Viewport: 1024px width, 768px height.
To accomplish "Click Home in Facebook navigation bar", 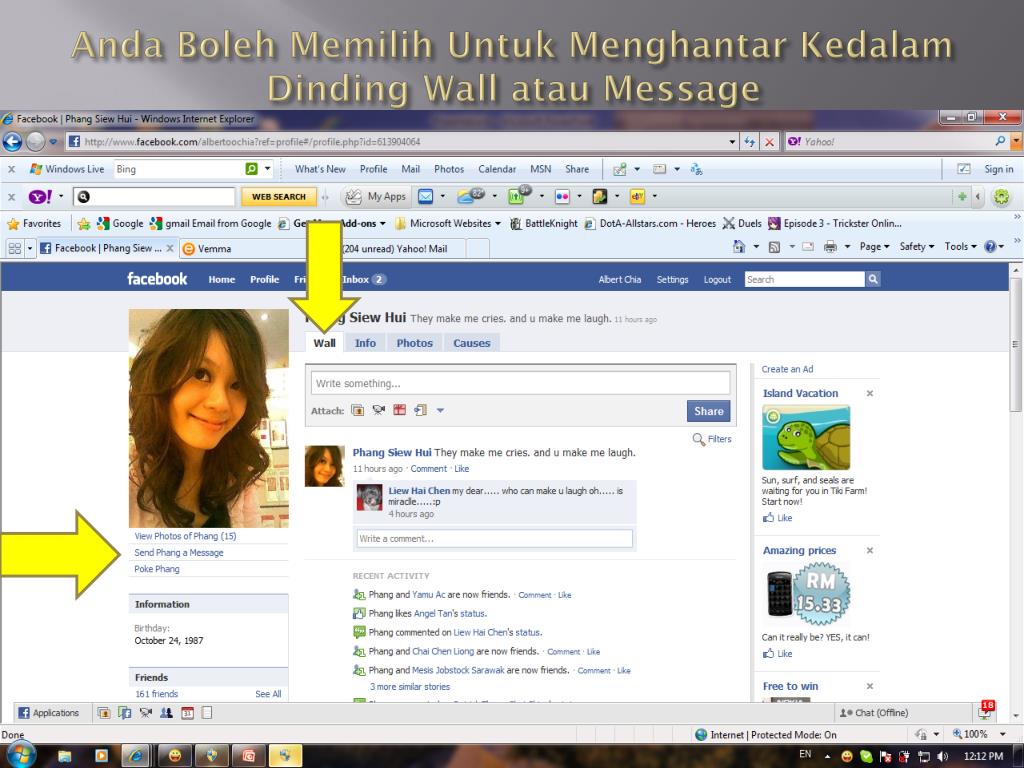I will point(221,280).
